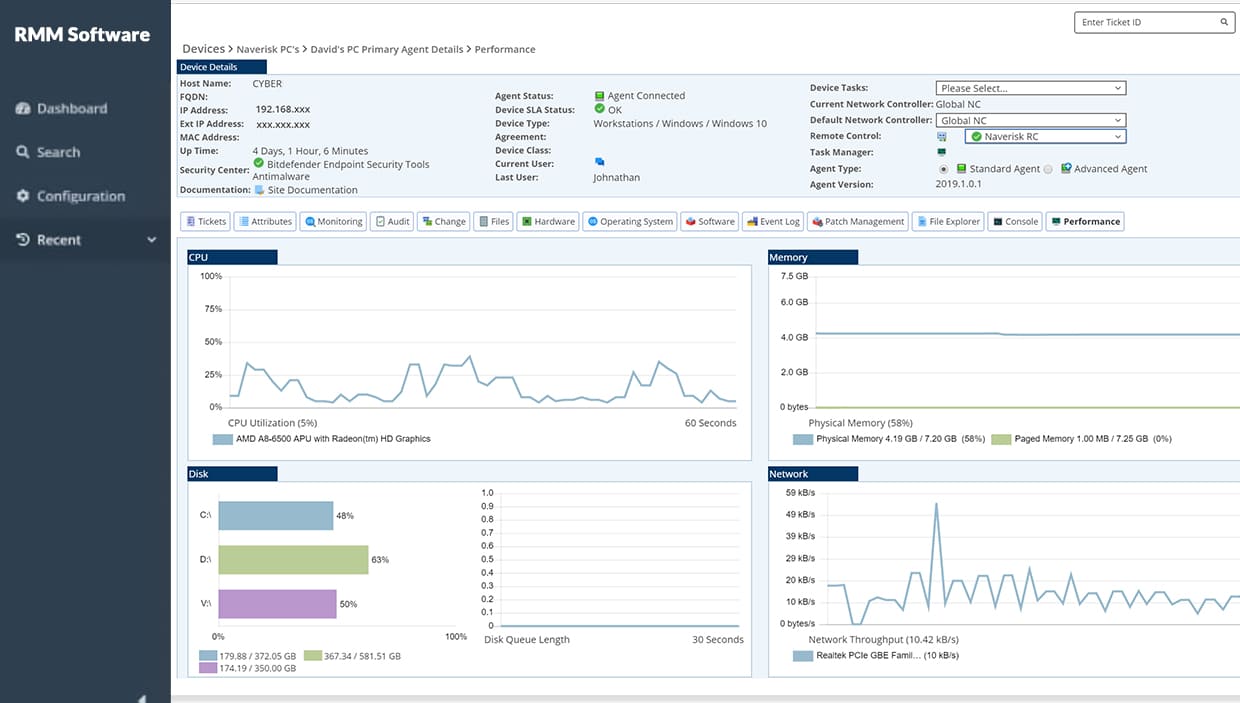View the Software tab
The width and height of the screenshot is (1240, 703).
[710, 221]
